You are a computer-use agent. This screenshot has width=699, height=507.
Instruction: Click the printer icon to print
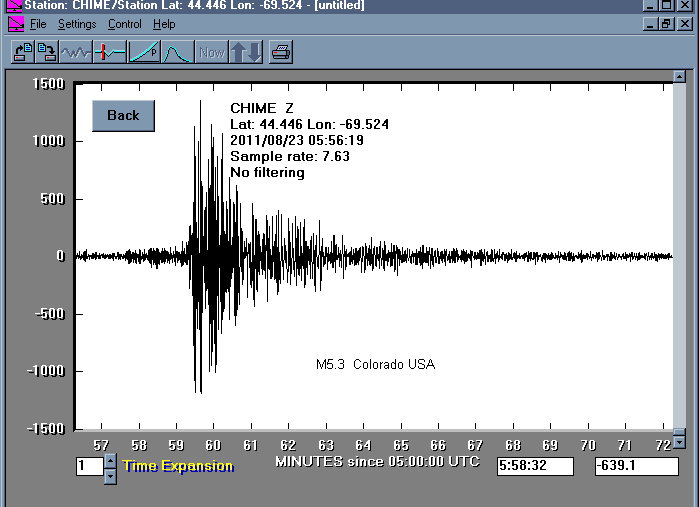click(281, 51)
